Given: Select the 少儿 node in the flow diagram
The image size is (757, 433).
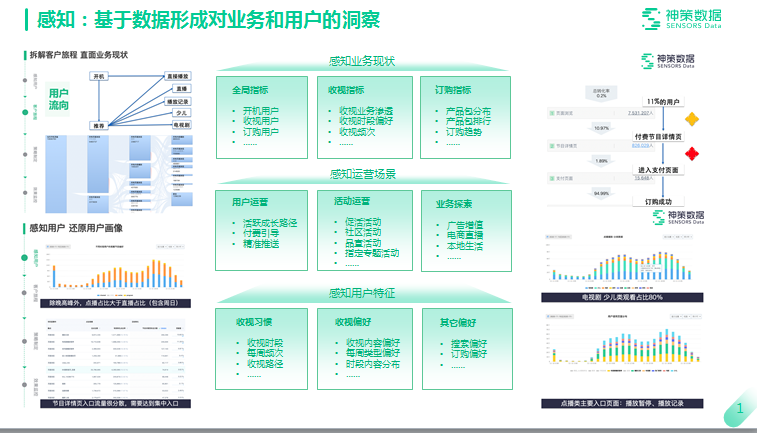Looking at the screenshot, I should click(182, 113).
